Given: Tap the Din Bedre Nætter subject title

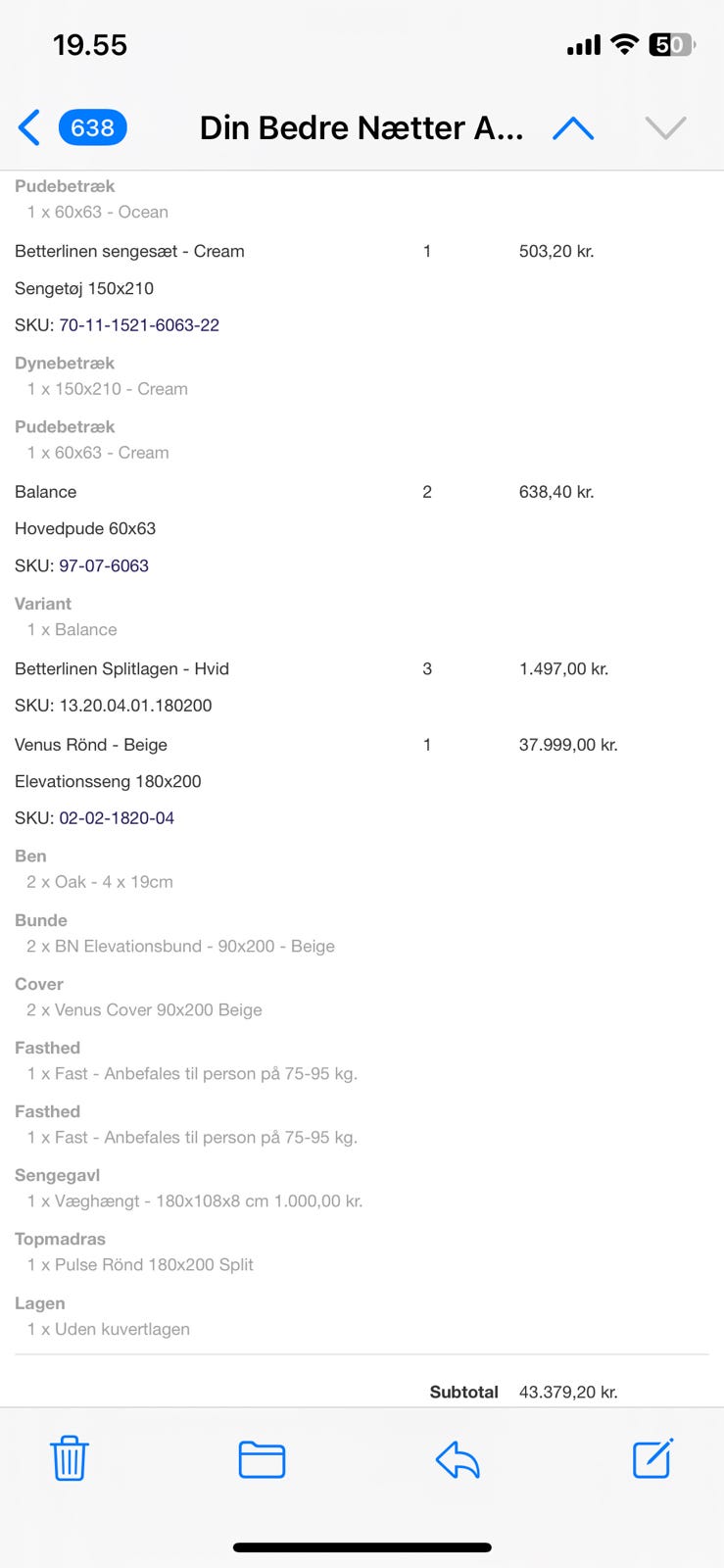Looking at the screenshot, I should click(361, 127).
